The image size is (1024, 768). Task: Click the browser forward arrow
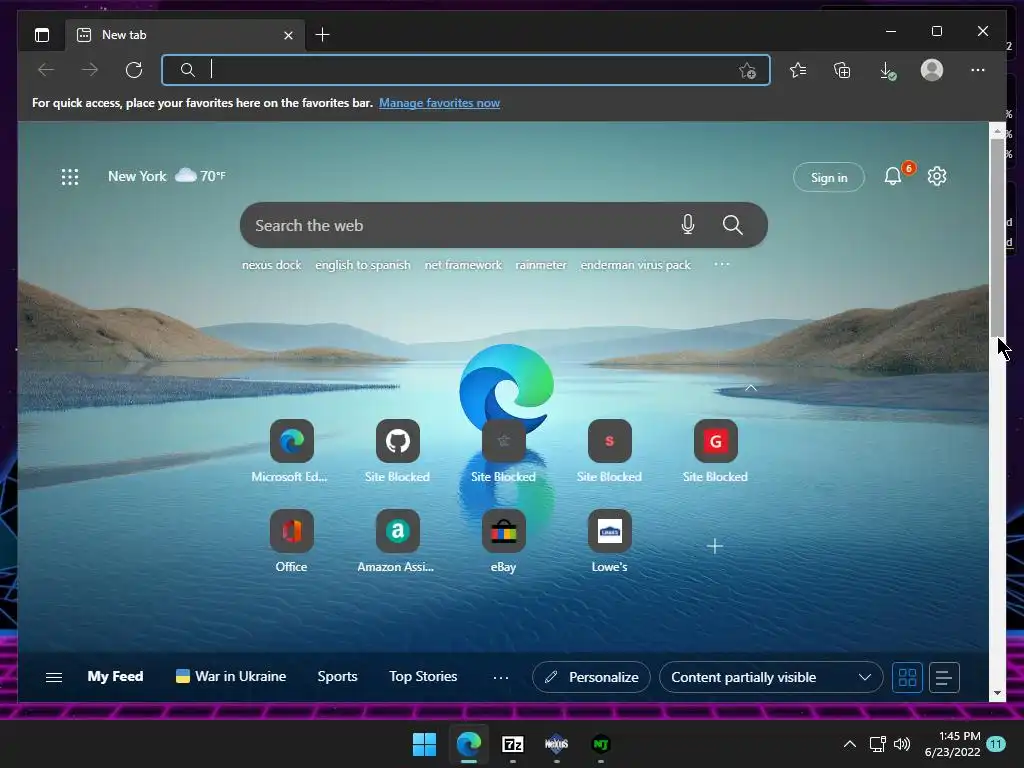click(90, 70)
